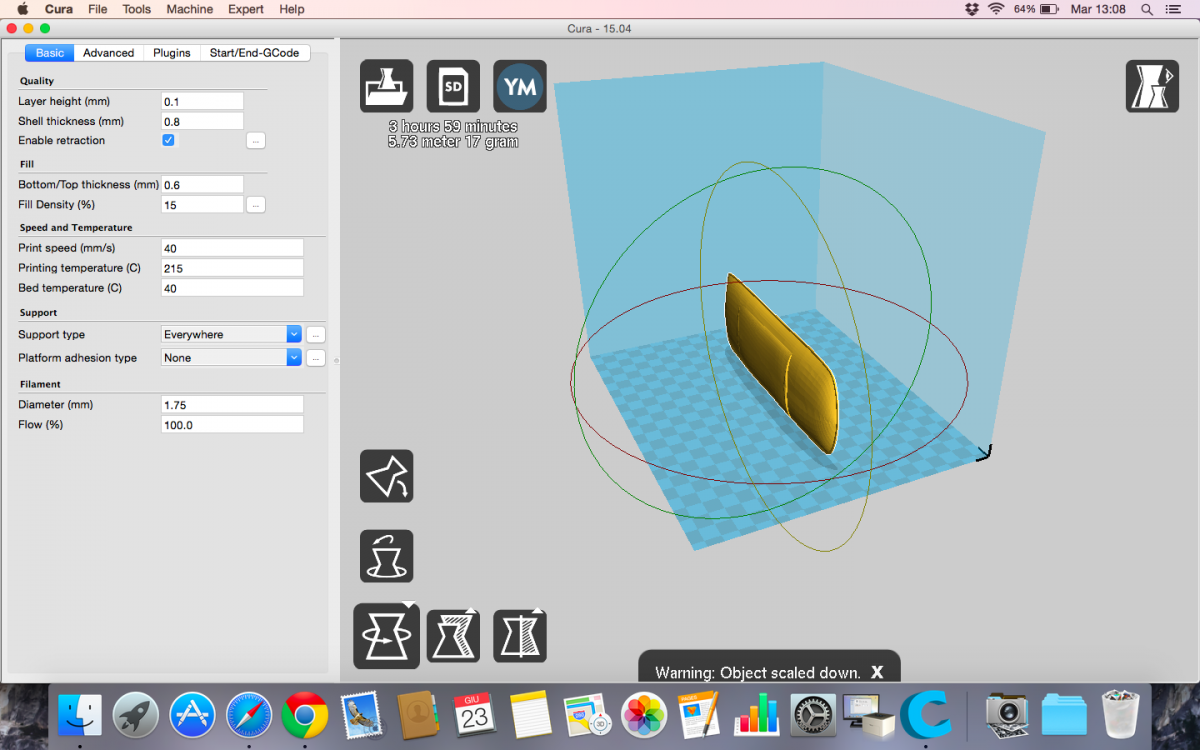Switch to the Start/End-GCode tab
This screenshot has height=750, width=1200.
coord(254,53)
